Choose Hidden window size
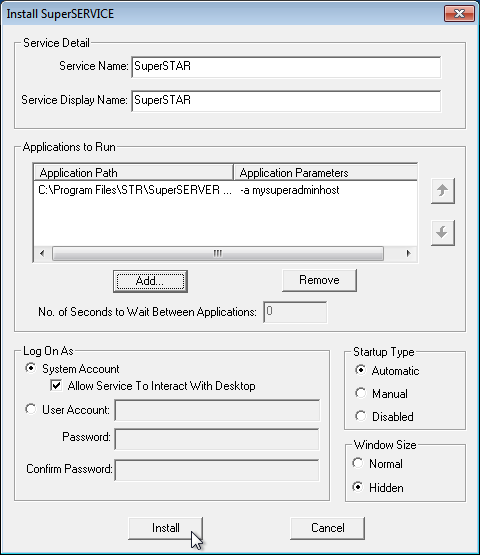480x555 pixels. 358,487
